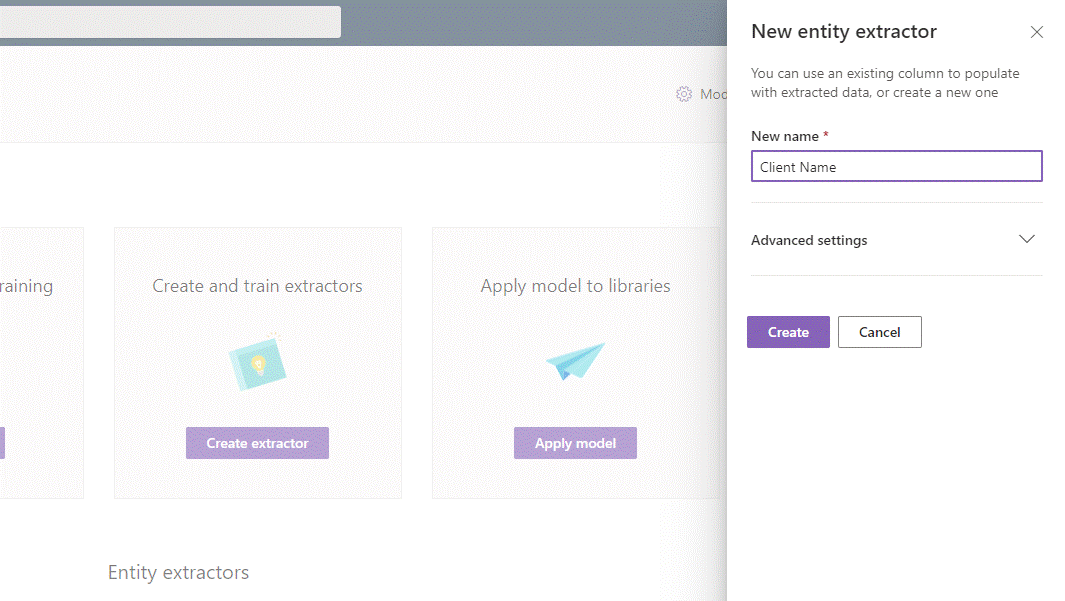Select the Create and train extractors heading
Viewport: 1065px width, 601px height.
[x=257, y=286]
